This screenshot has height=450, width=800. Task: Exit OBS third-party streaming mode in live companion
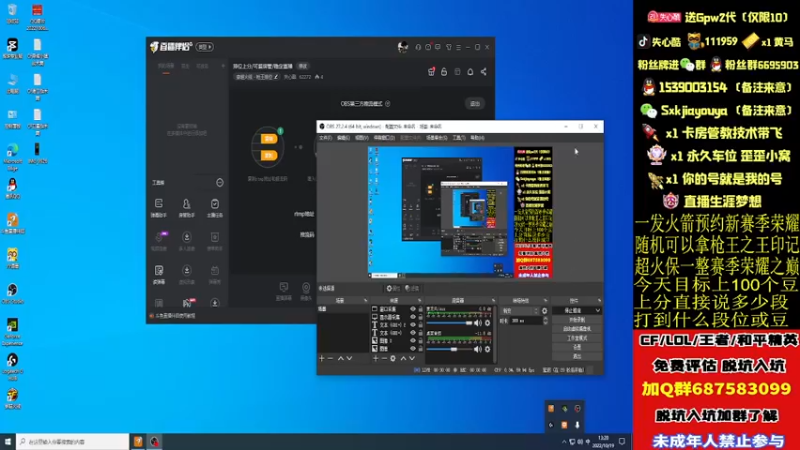point(475,104)
